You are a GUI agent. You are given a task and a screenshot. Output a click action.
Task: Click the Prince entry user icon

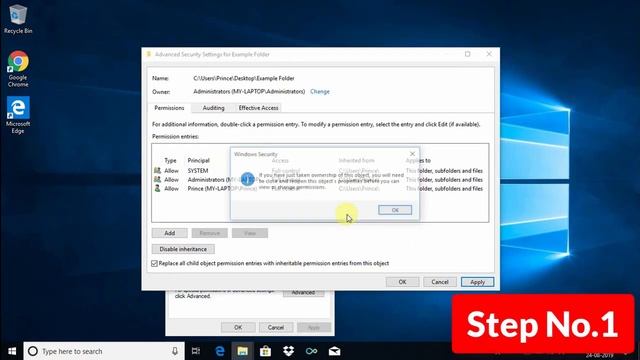point(157,188)
